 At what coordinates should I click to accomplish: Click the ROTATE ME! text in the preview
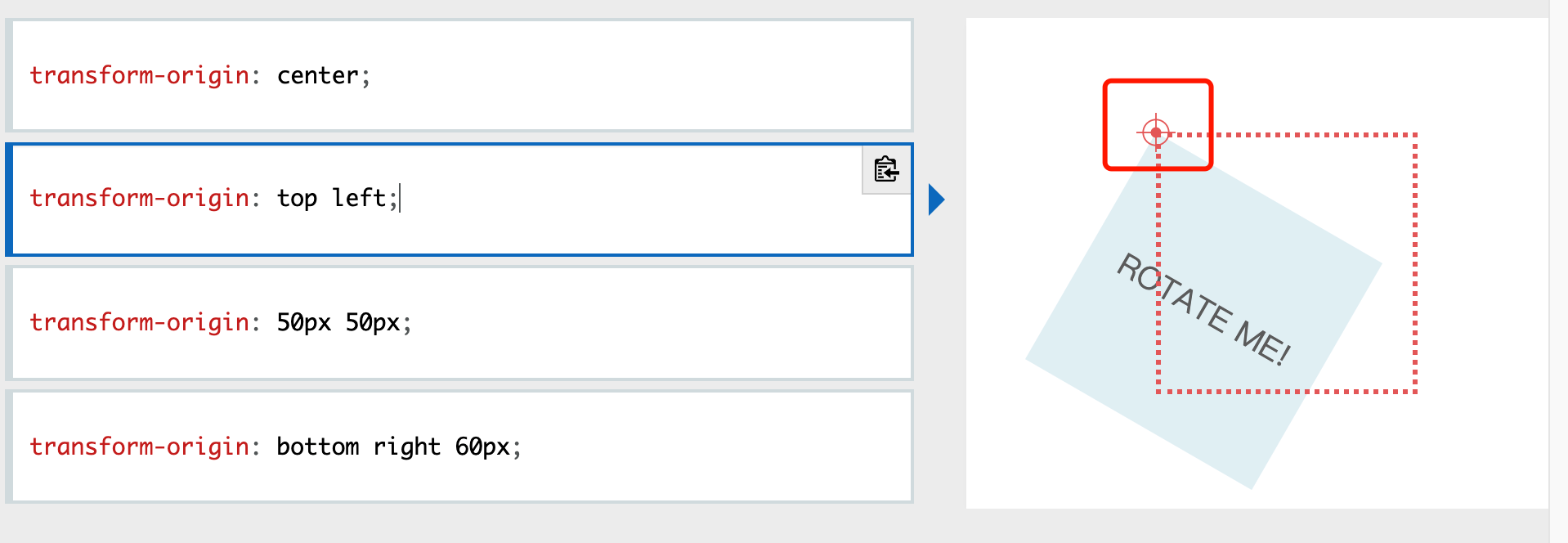click(x=1203, y=309)
